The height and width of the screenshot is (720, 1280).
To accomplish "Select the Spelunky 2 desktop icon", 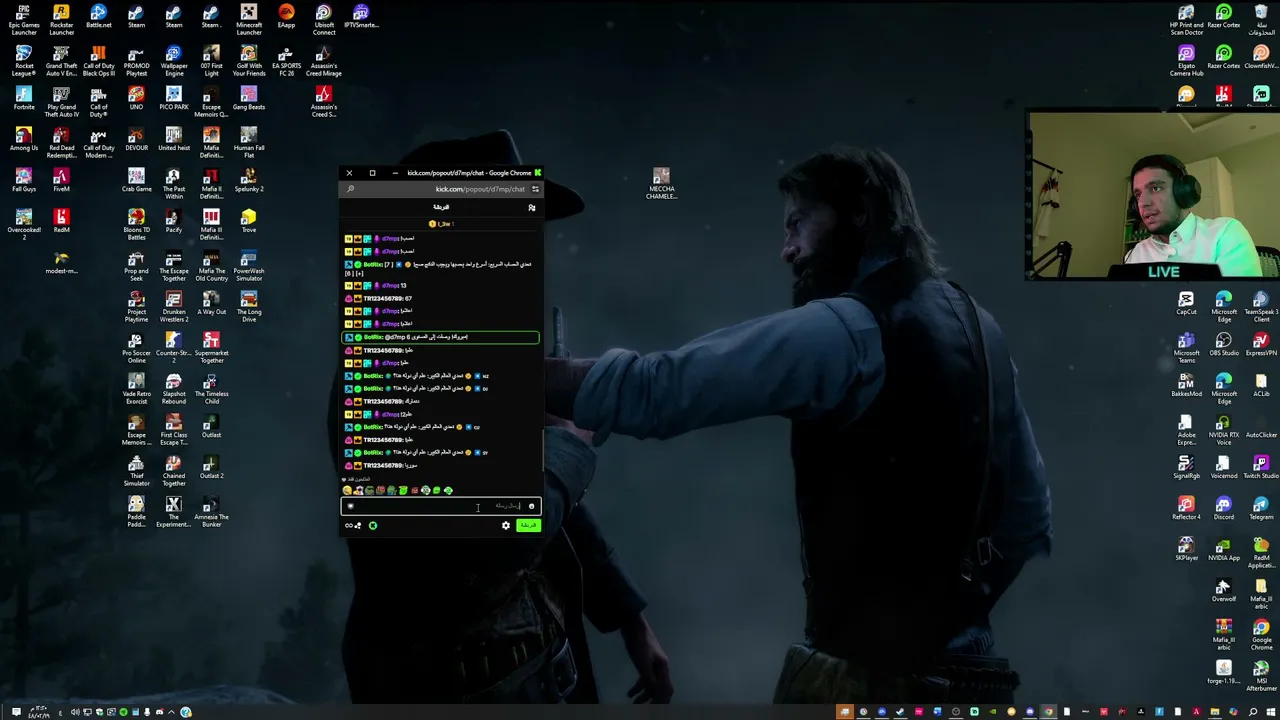I will 249,180.
